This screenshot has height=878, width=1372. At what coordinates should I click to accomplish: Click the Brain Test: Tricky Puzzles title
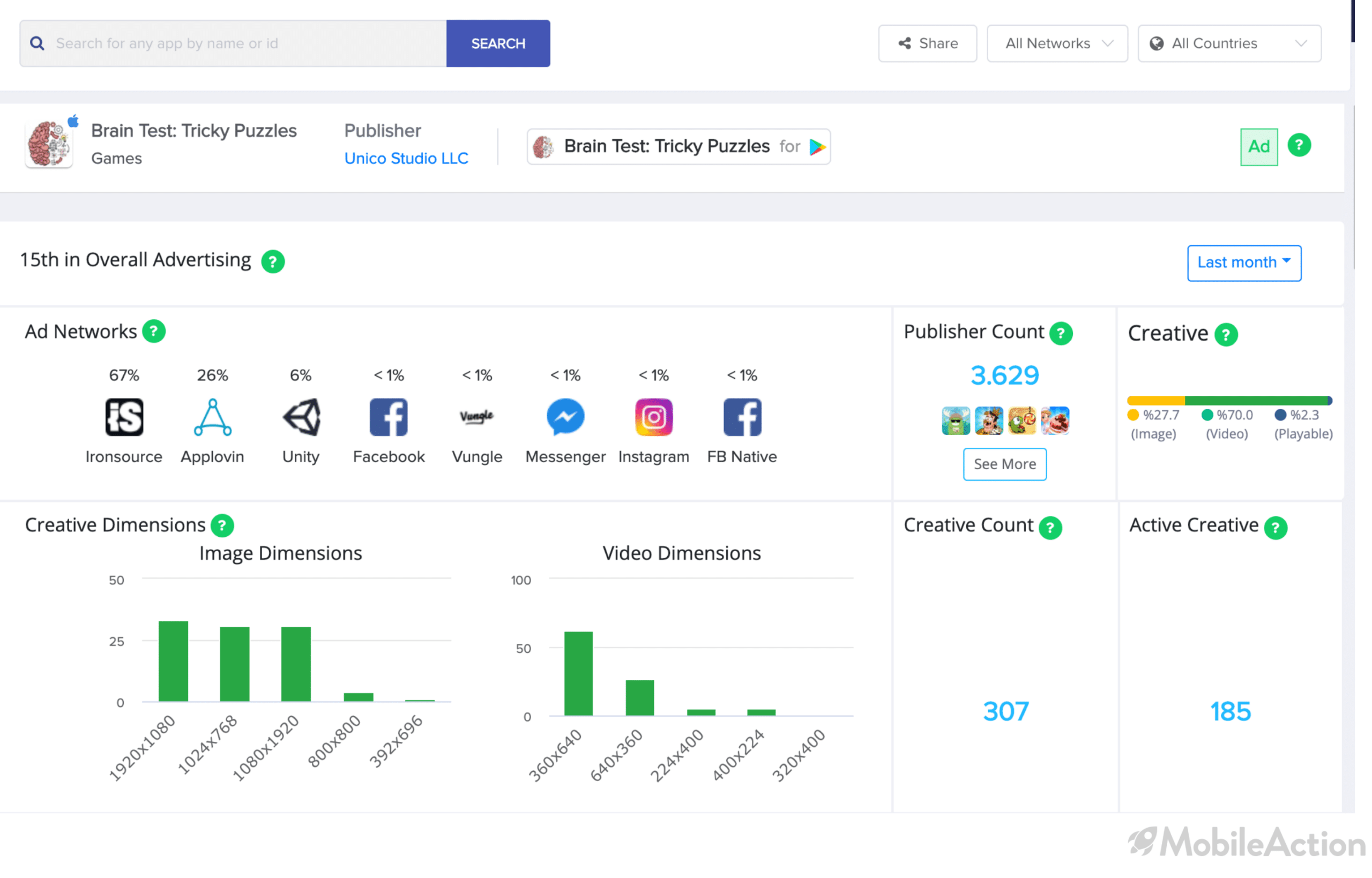[x=194, y=131]
